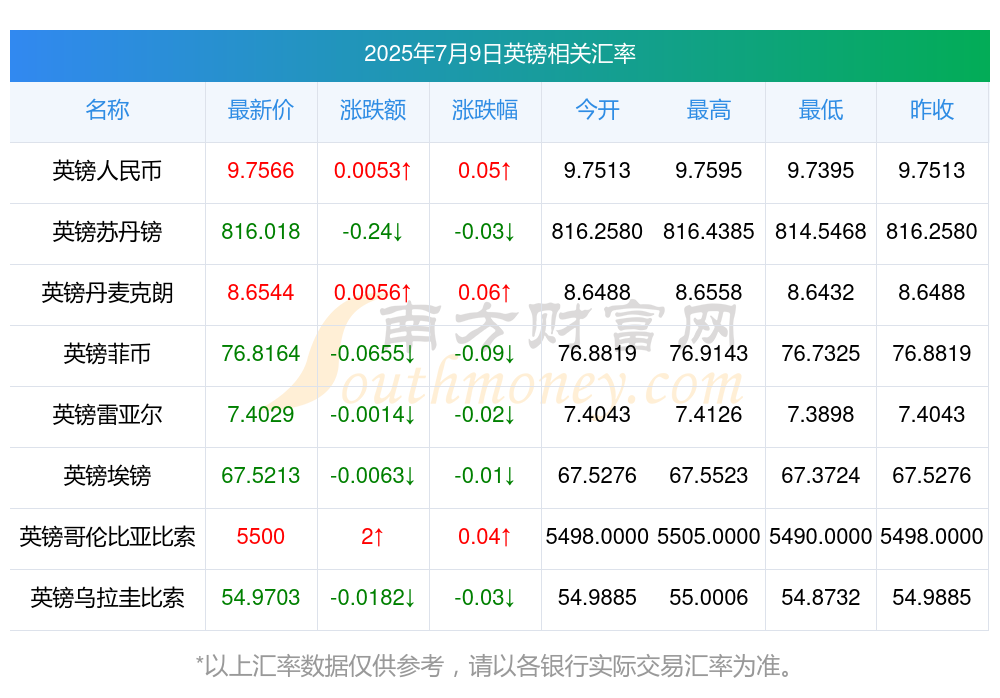Viewport: 1000px width, 698px height.
Task: Select the 英镑人民币 row name
Action: [107, 171]
